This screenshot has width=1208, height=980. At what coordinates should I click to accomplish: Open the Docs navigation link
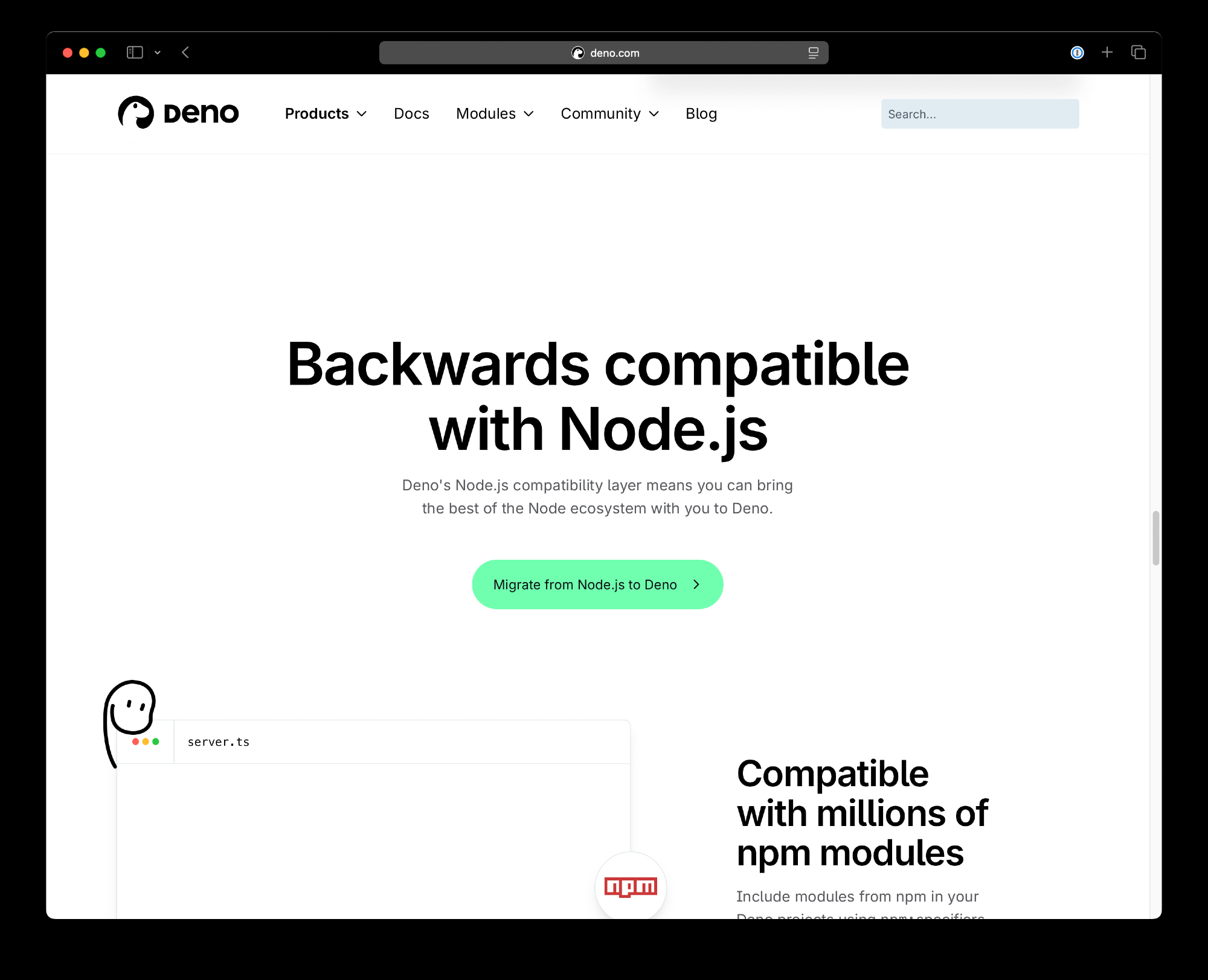click(411, 114)
